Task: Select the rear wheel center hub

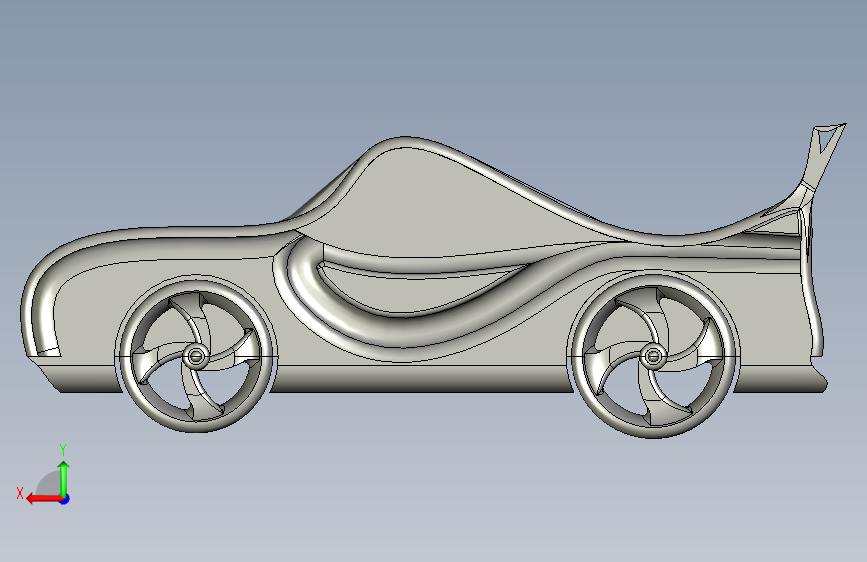Action: pyautogui.click(x=653, y=356)
